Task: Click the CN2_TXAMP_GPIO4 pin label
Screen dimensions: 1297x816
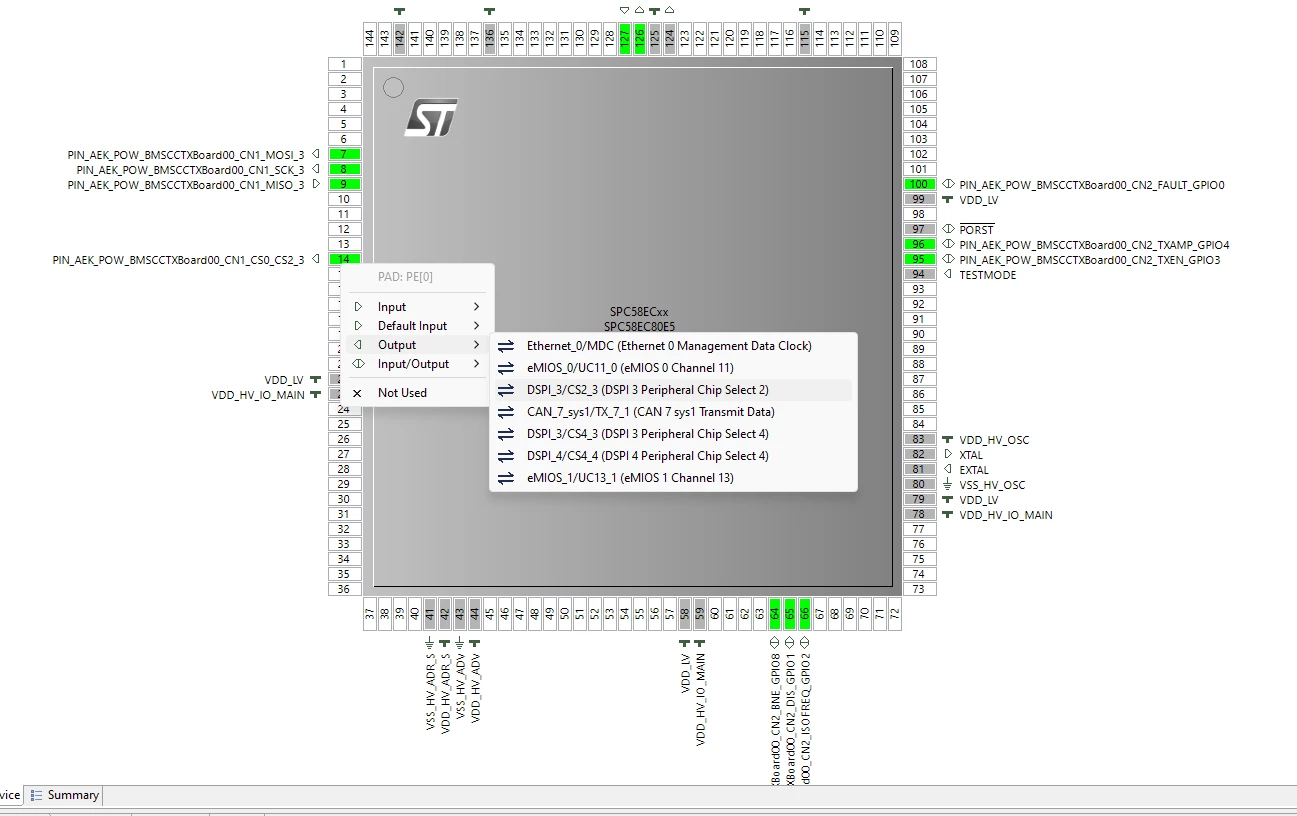Action: point(1095,245)
